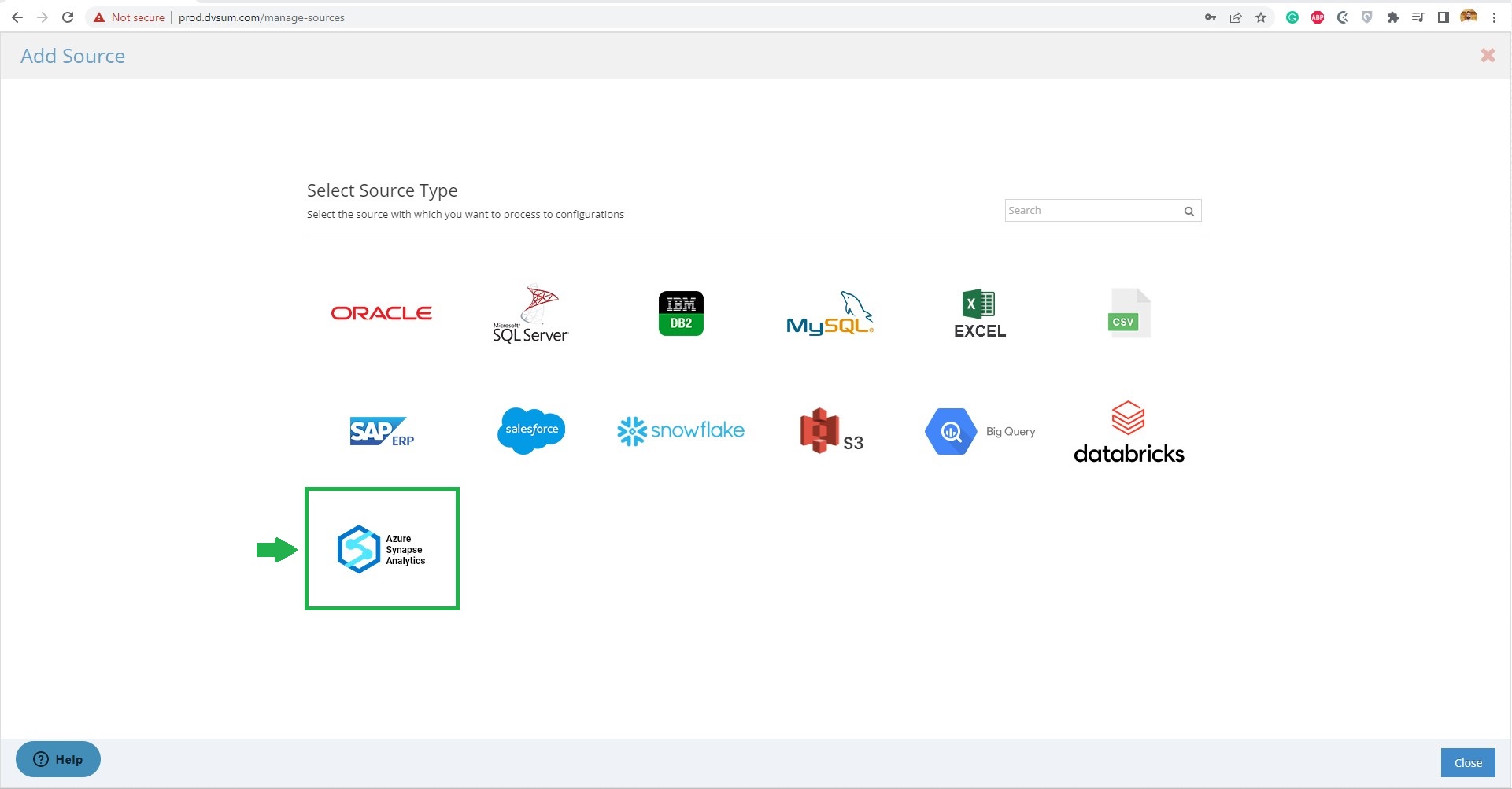Open the Help widget

[x=57, y=758]
